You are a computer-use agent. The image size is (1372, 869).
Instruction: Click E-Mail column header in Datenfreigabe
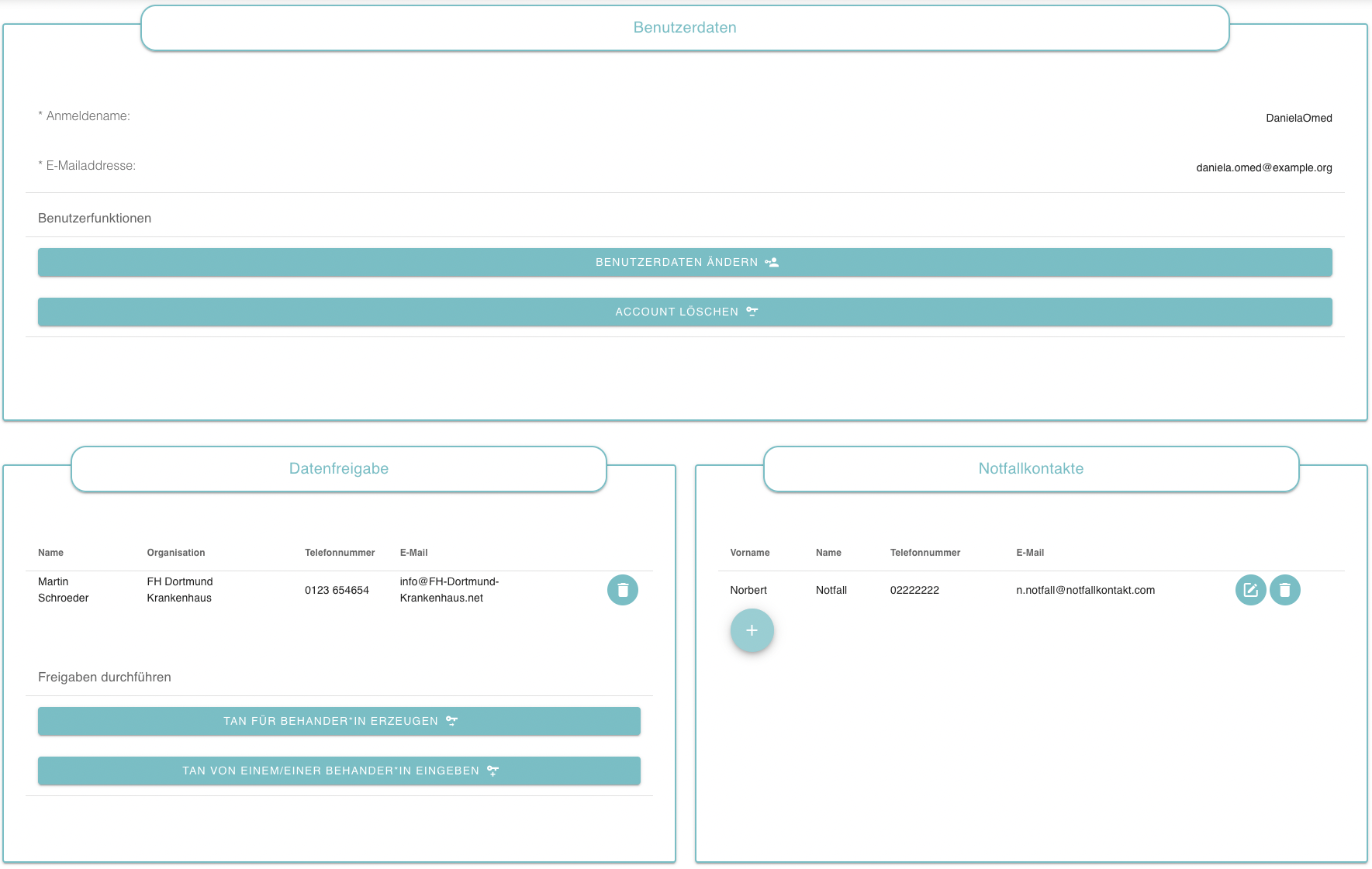coord(414,553)
